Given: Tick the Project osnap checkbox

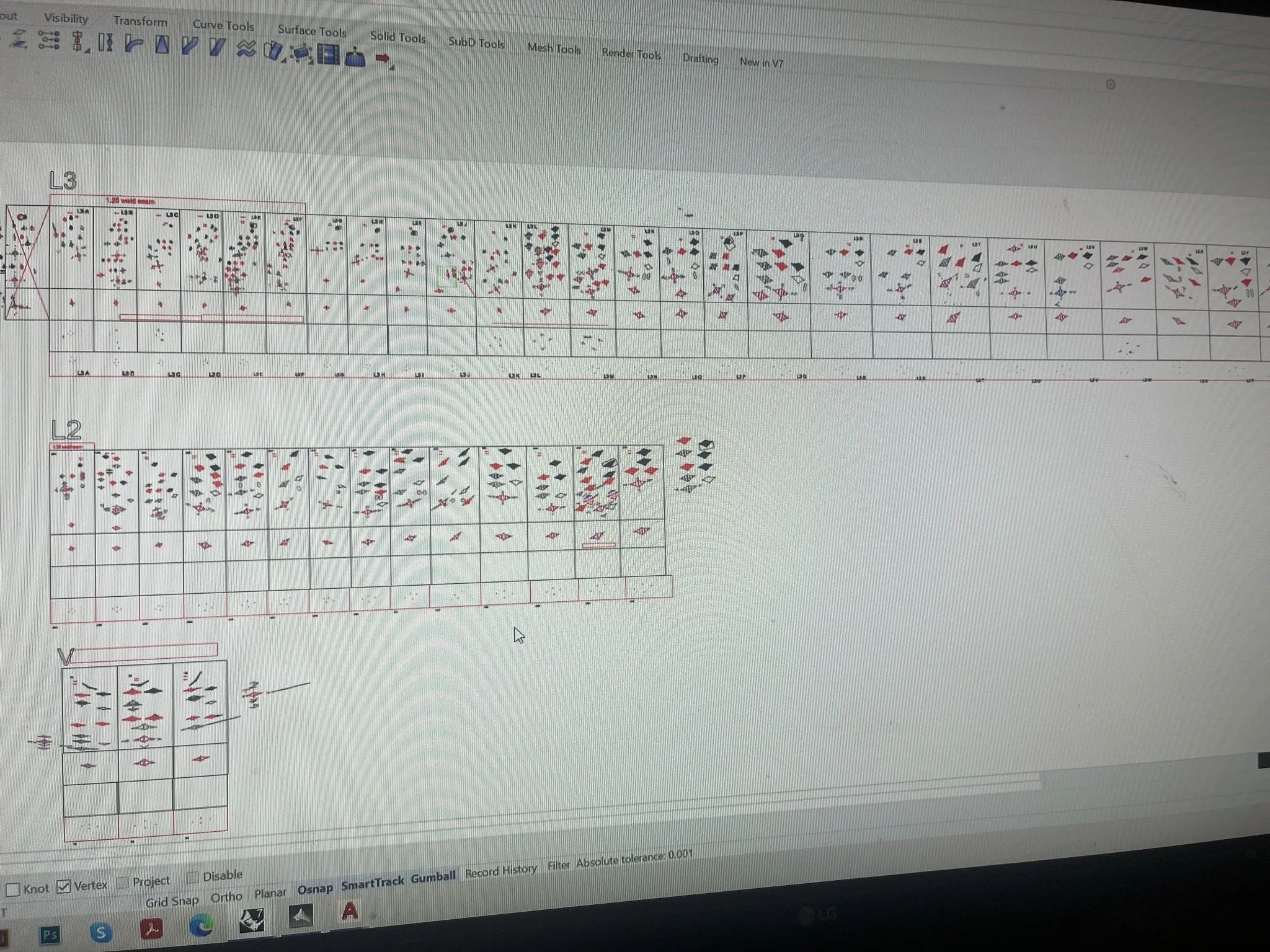Looking at the screenshot, I should (123, 883).
